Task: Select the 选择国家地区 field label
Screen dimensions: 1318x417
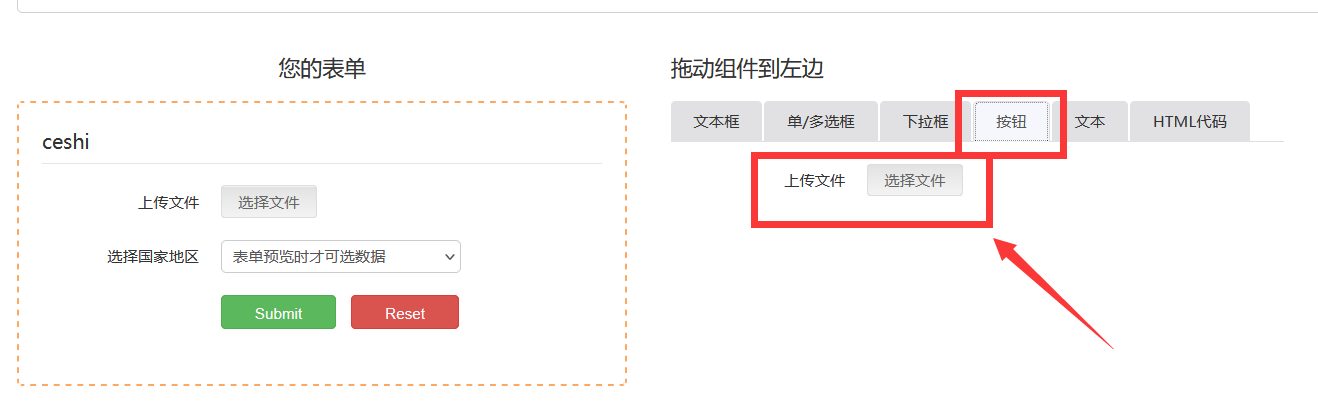Action: click(x=153, y=256)
